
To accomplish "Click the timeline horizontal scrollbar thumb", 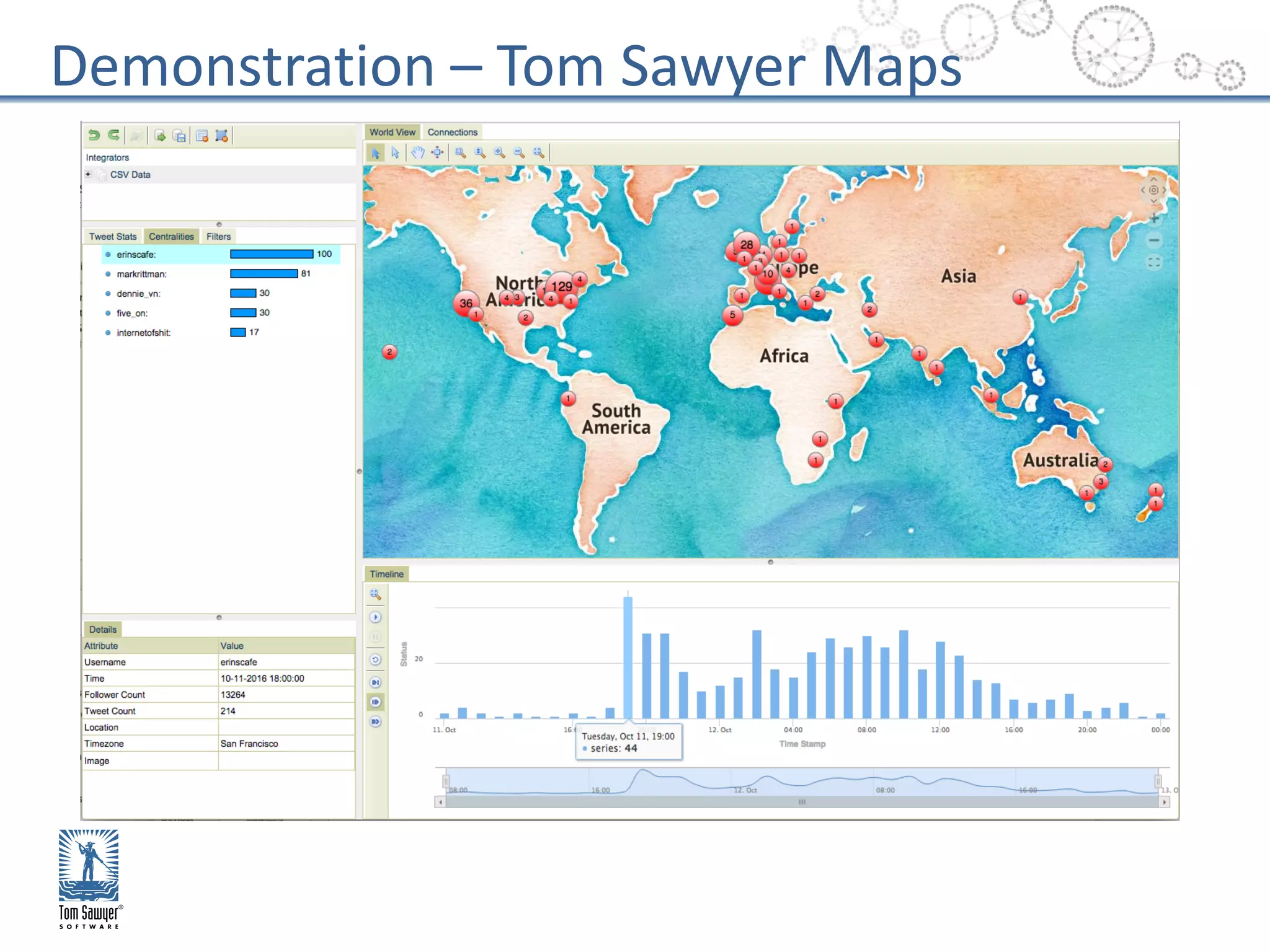I will pos(802,802).
